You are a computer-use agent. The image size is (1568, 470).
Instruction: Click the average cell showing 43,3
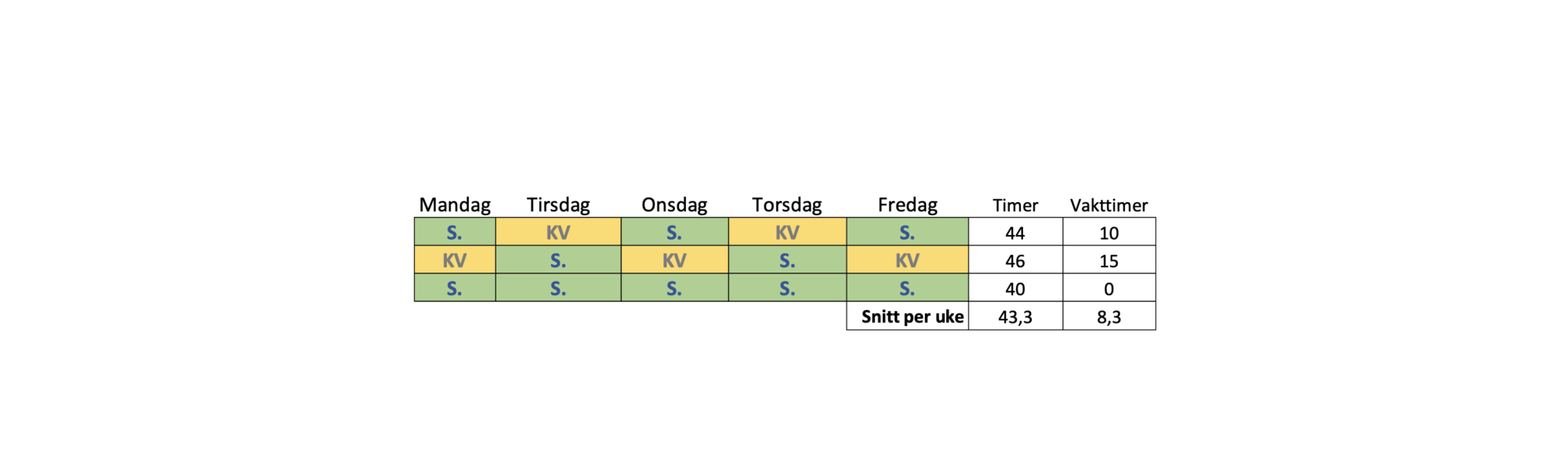[1015, 316]
